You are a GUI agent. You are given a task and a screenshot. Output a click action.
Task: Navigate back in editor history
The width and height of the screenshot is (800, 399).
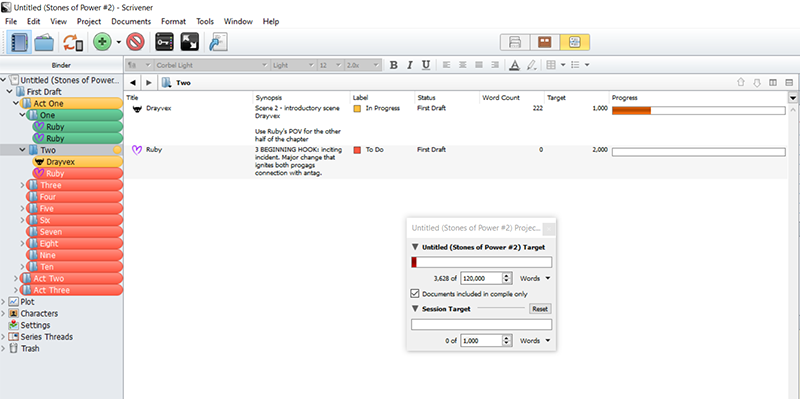click(133, 83)
